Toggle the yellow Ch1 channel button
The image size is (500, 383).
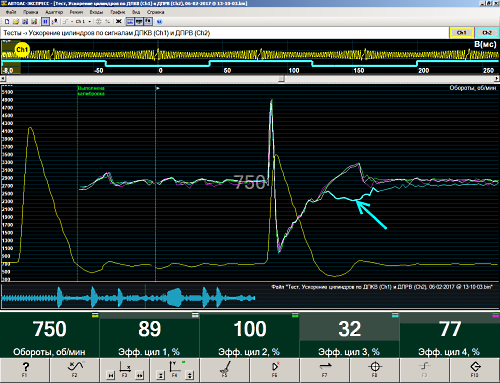462,33
